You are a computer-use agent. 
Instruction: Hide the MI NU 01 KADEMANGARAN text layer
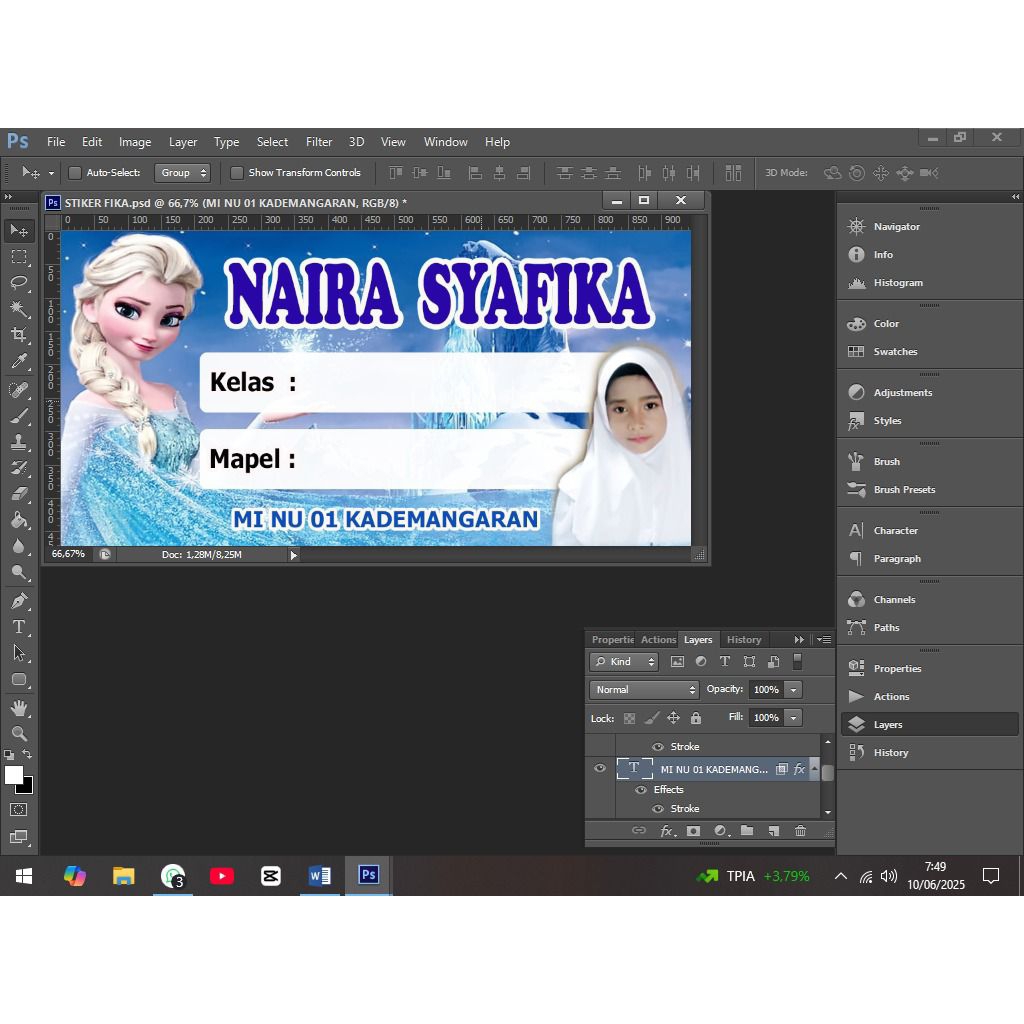coord(600,768)
